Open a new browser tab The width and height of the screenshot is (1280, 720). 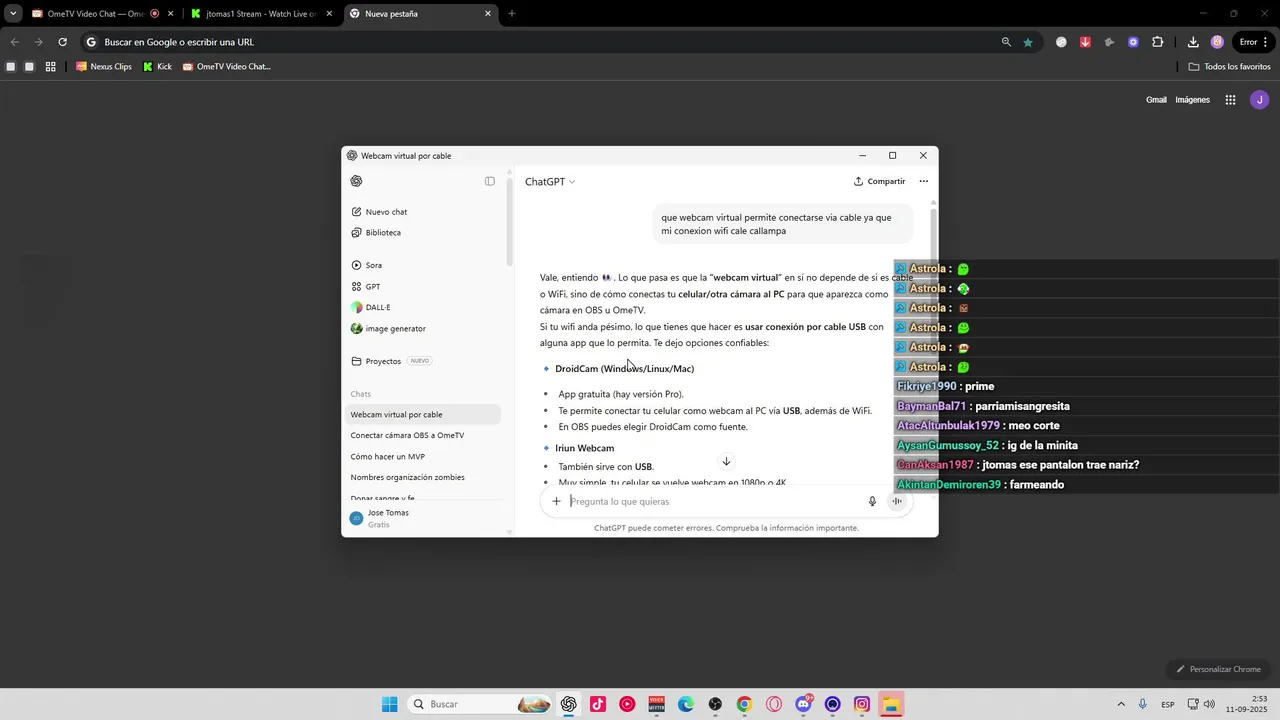coord(512,14)
